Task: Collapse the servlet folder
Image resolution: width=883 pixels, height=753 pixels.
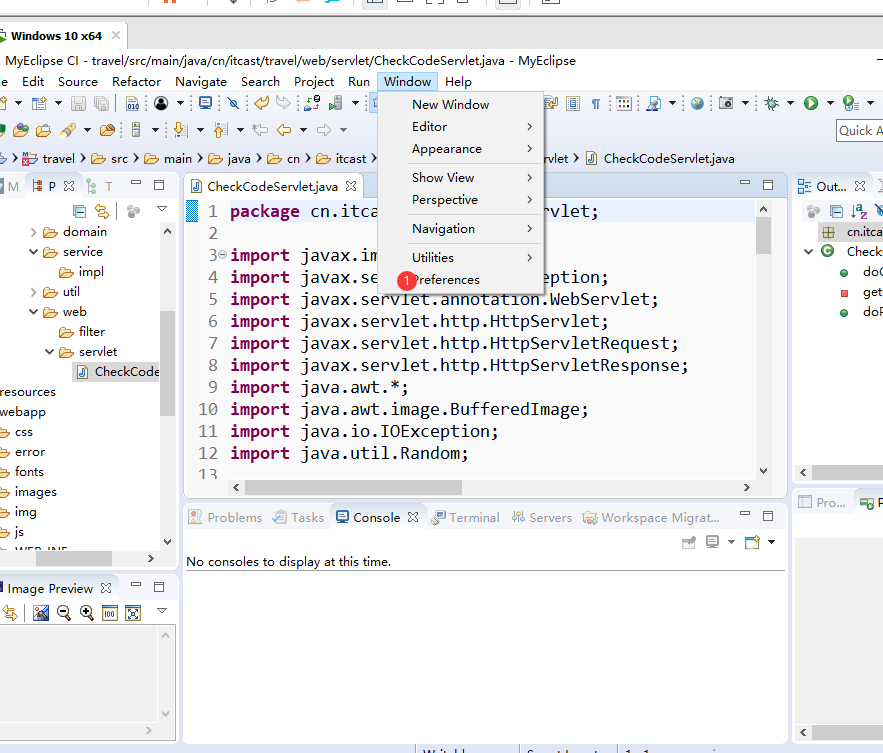Action: 50,352
